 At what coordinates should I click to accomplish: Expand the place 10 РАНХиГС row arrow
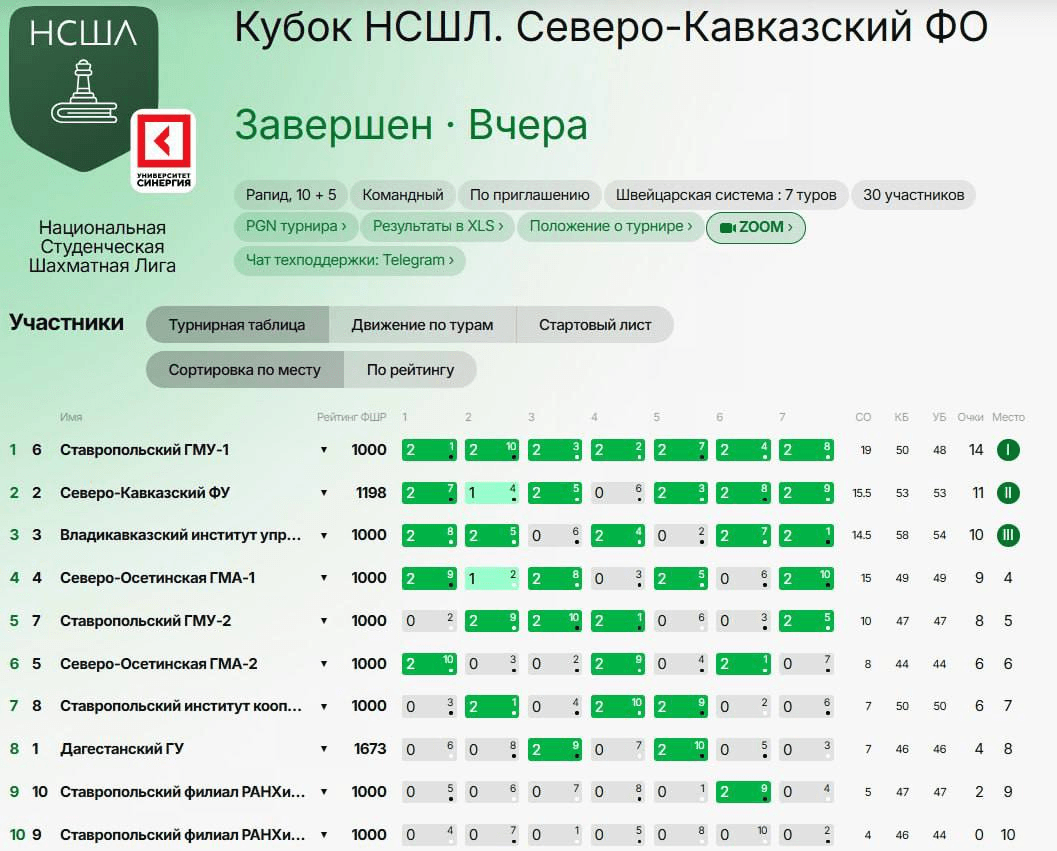pyautogui.click(x=324, y=835)
